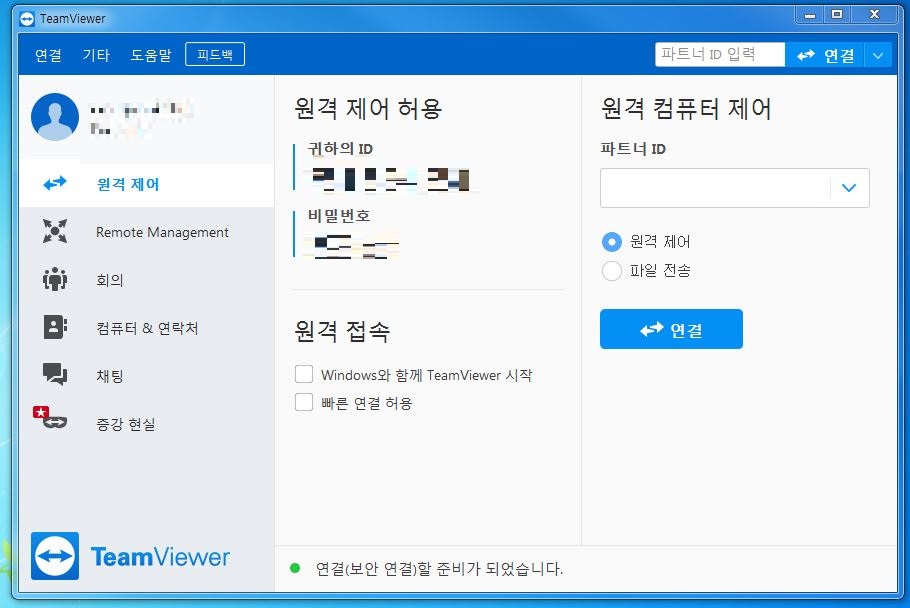Switch to the Remote Management tab label
This screenshot has width=910, height=608.
point(162,232)
